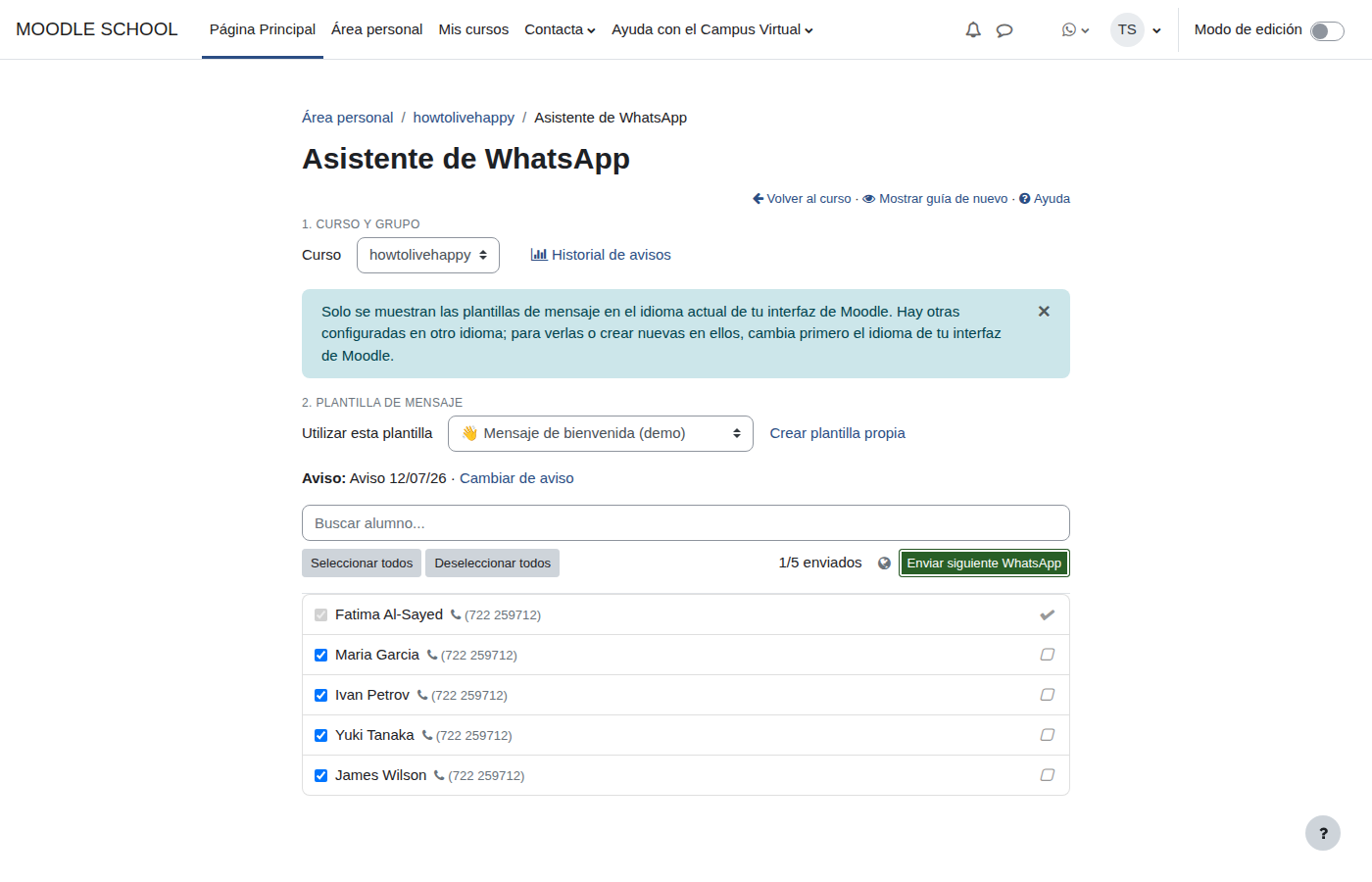Viewport: 1372px width, 882px height.
Task: Click Área personal breadcrumb link
Action: click(347, 118)
